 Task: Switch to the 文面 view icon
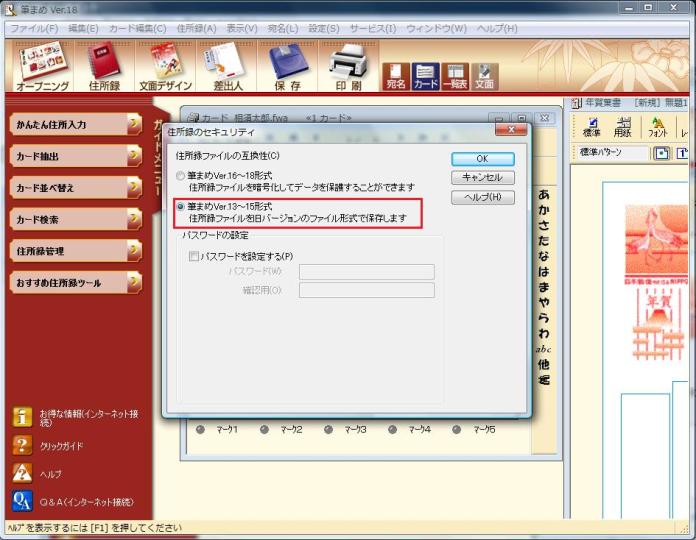click(x=485, y=76)
